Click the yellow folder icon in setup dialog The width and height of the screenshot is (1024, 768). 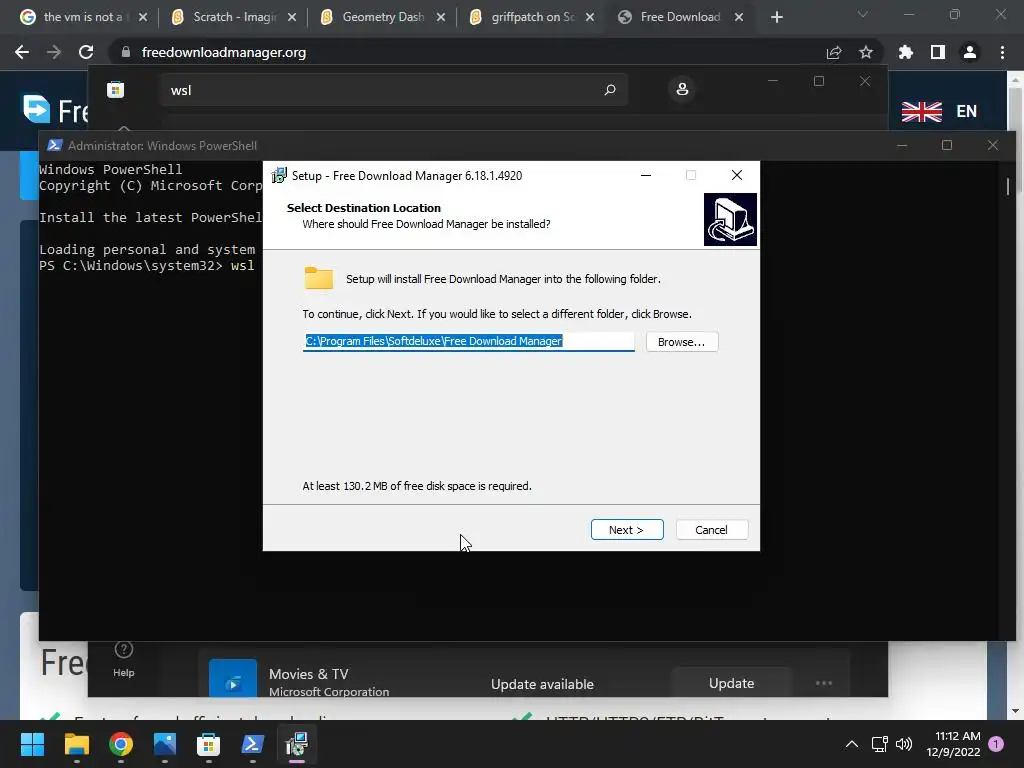(x=319, y=278)
